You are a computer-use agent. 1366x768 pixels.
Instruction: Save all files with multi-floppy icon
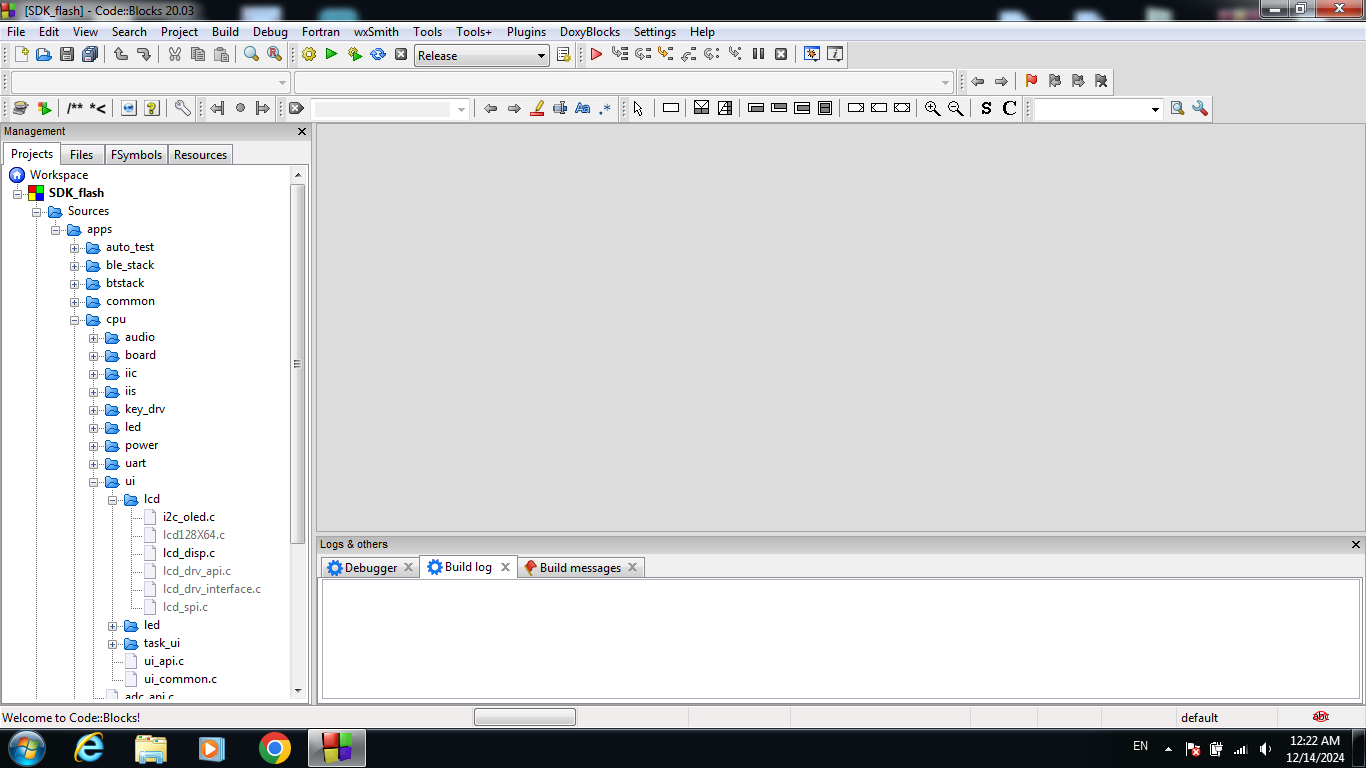pos(90,54)
